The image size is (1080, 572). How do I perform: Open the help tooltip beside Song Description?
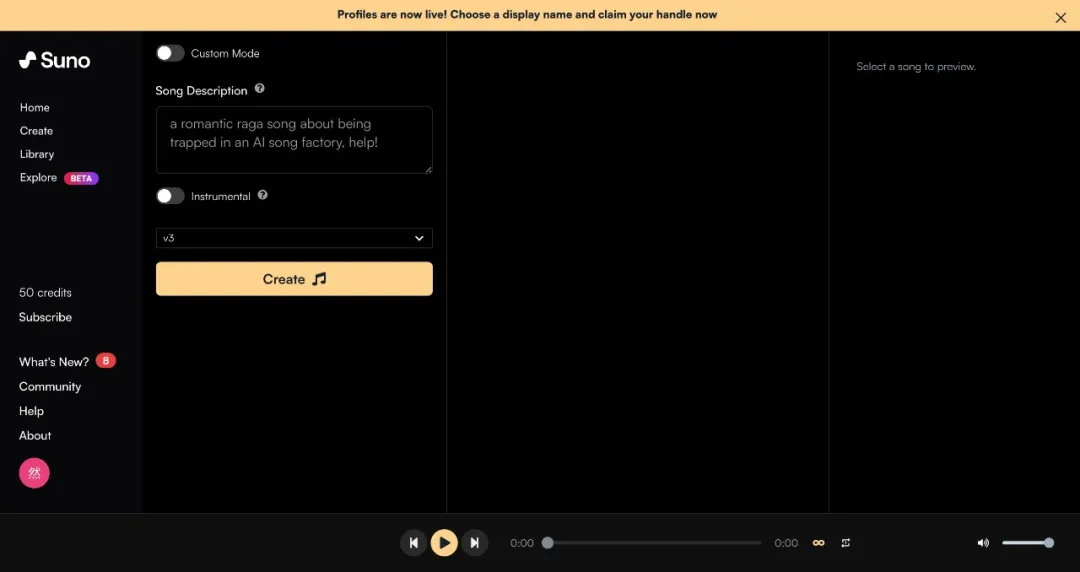click(260, 89)
